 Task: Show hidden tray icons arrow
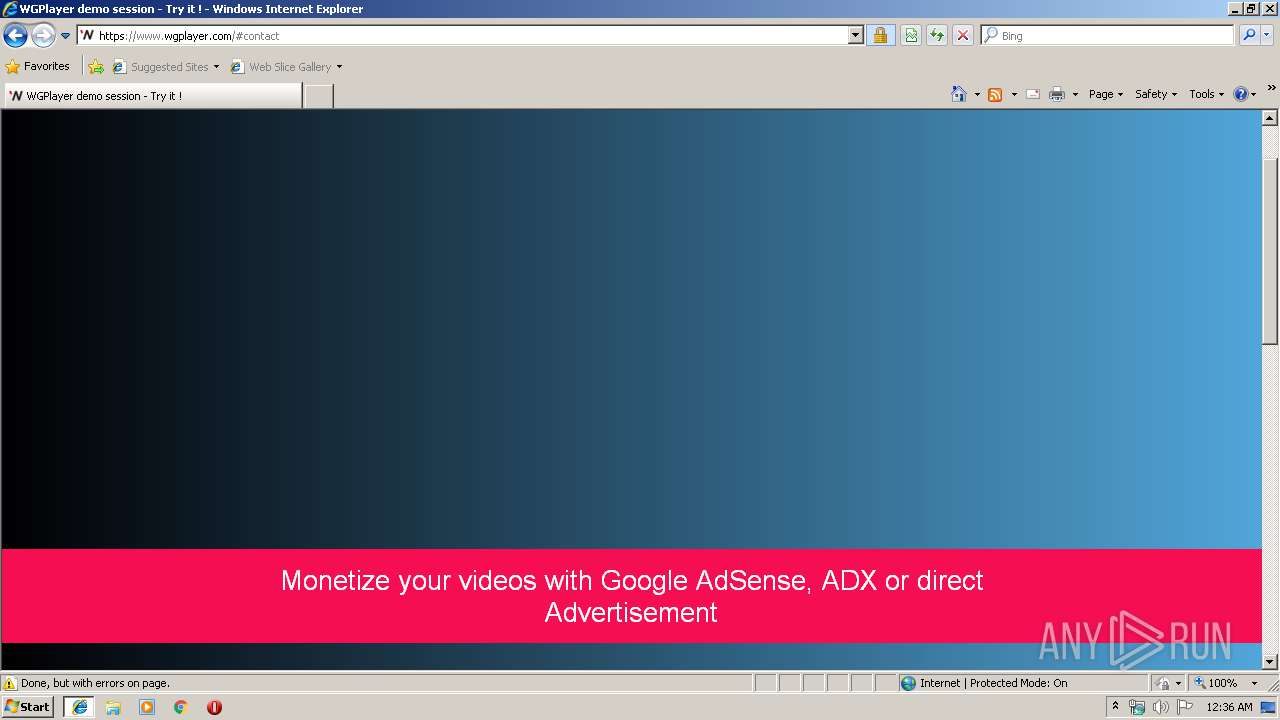pos(1115,706)
